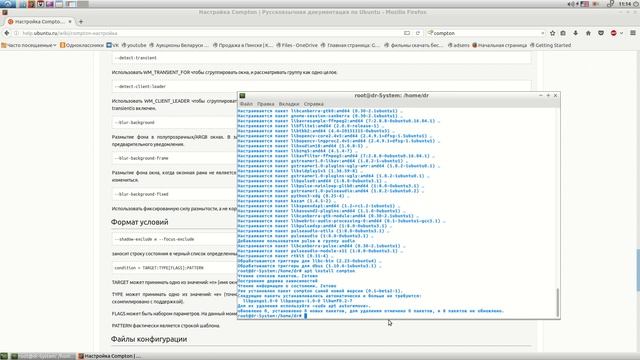This screenshot has width=640, height=360.
Task: Open the VK bookmark
Action: [113, 45]
